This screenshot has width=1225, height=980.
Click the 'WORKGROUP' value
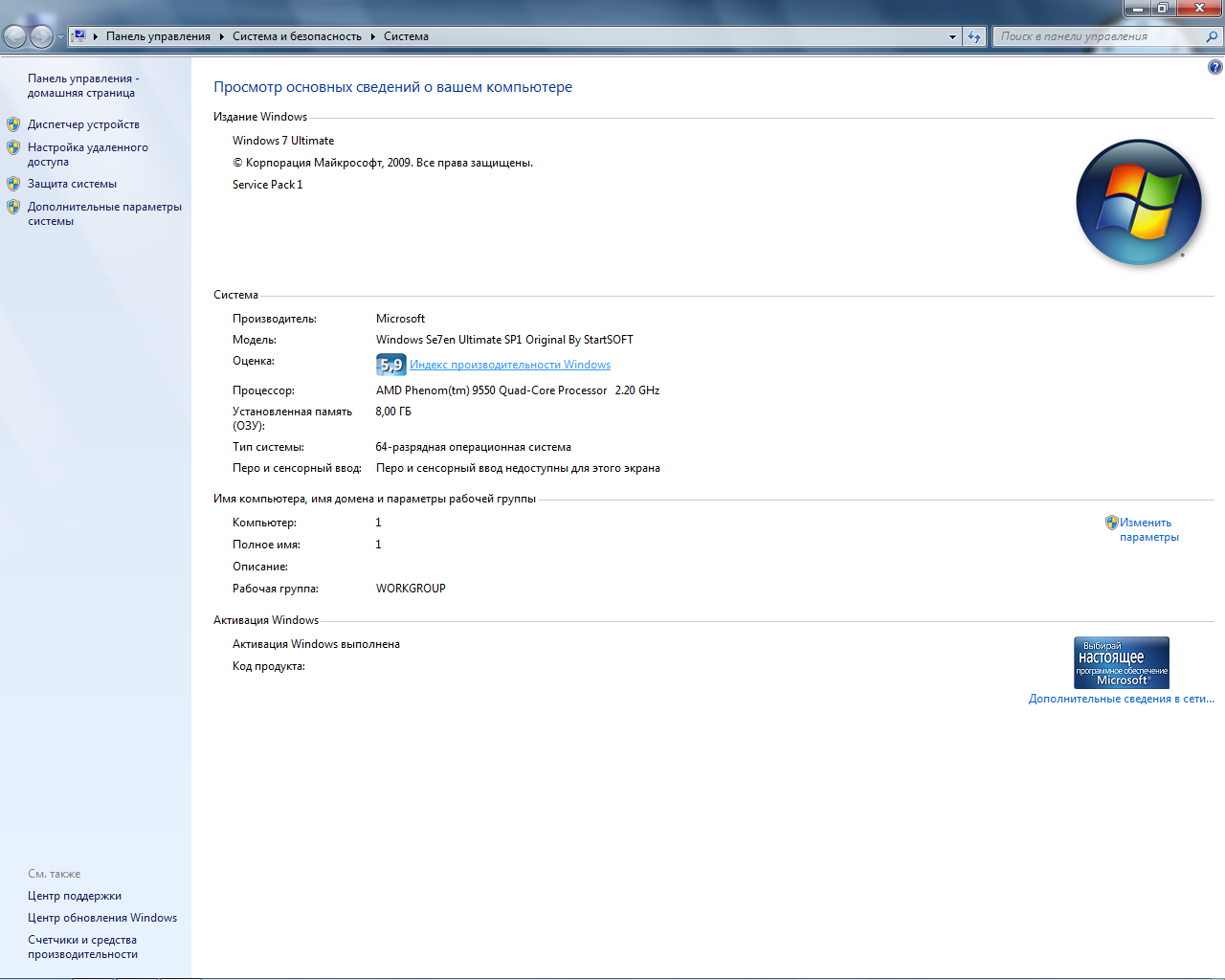coord(411,589)
